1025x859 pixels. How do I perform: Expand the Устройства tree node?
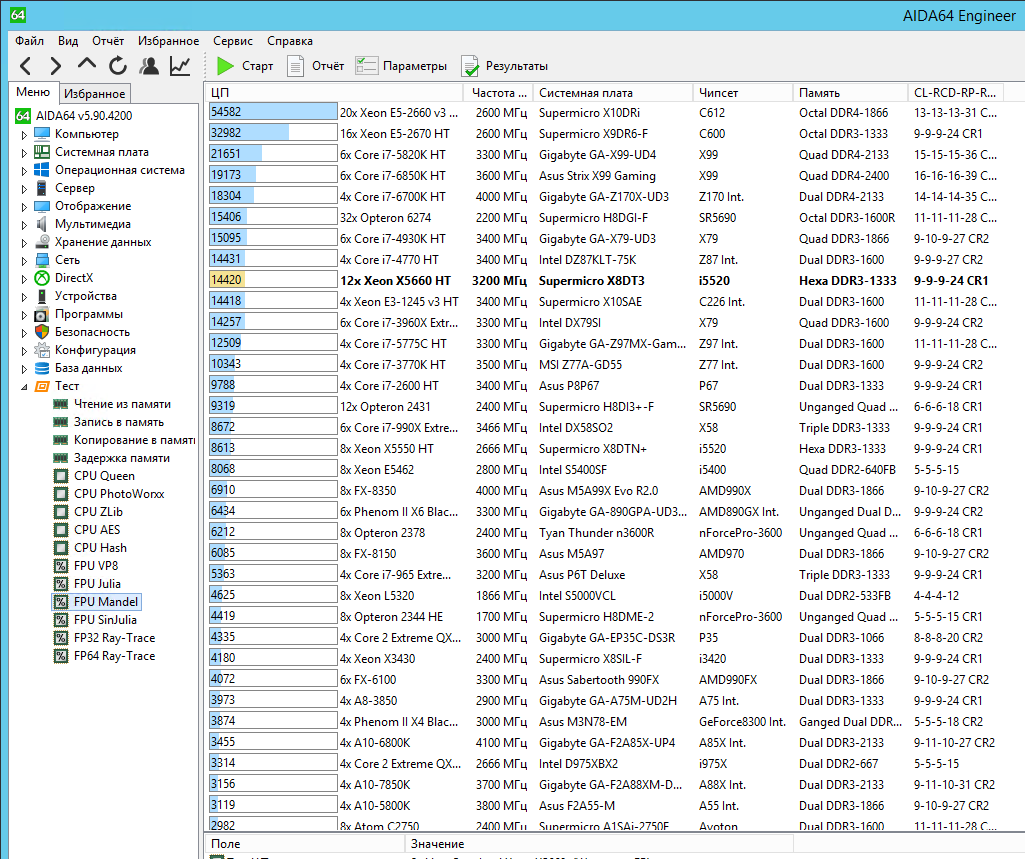[x=24, y=296]
